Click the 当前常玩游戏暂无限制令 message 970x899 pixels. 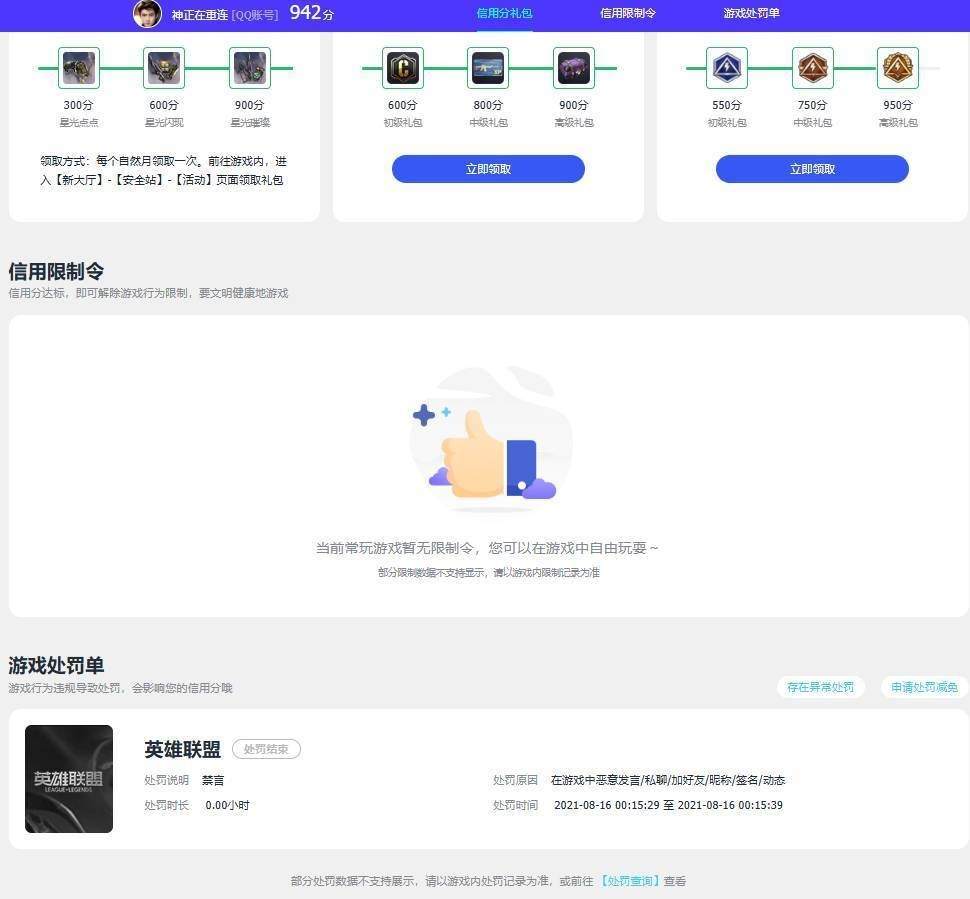tap(487, 548)
